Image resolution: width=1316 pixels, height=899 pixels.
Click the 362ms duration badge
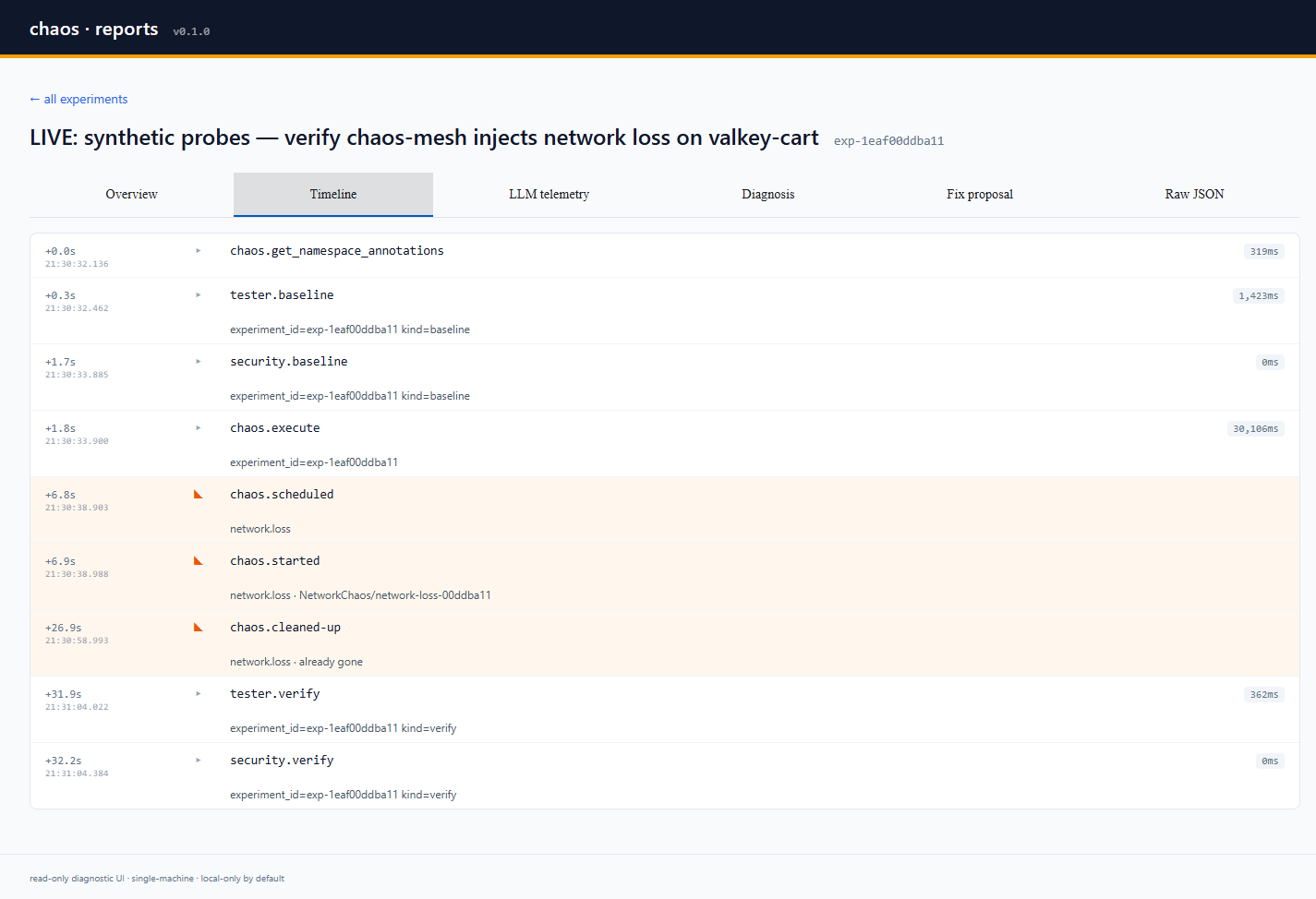tap(1263, 695)
